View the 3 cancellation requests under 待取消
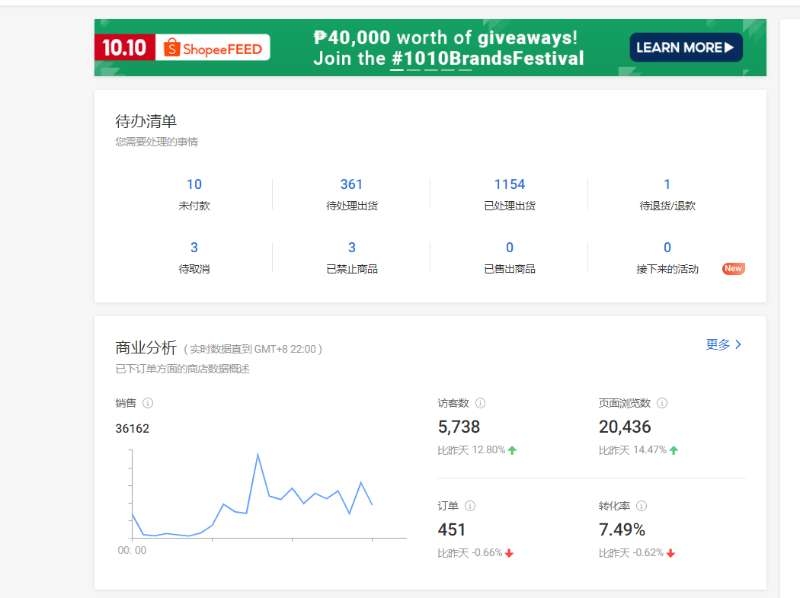Viewport: 800px width, 598px height. 193,247
